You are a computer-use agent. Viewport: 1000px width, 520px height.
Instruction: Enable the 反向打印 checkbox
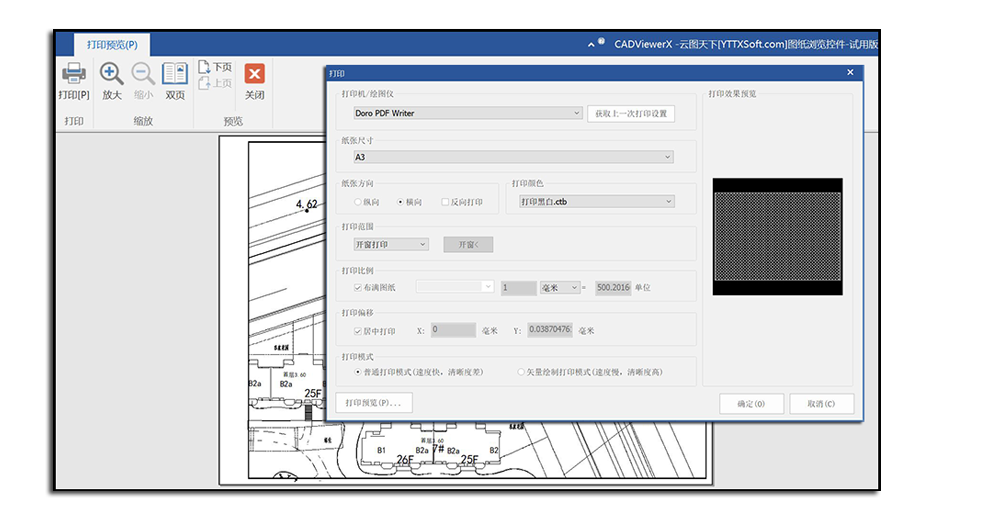click(445, 202)
